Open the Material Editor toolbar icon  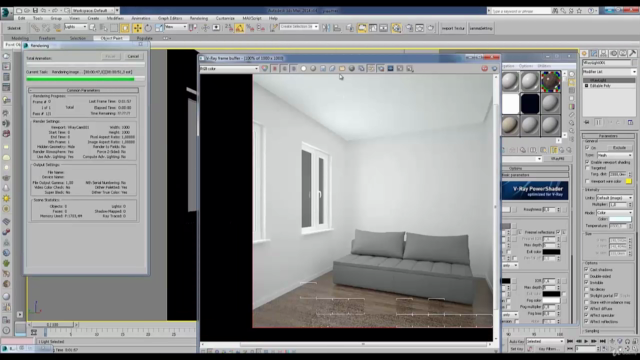pos(396,28)
